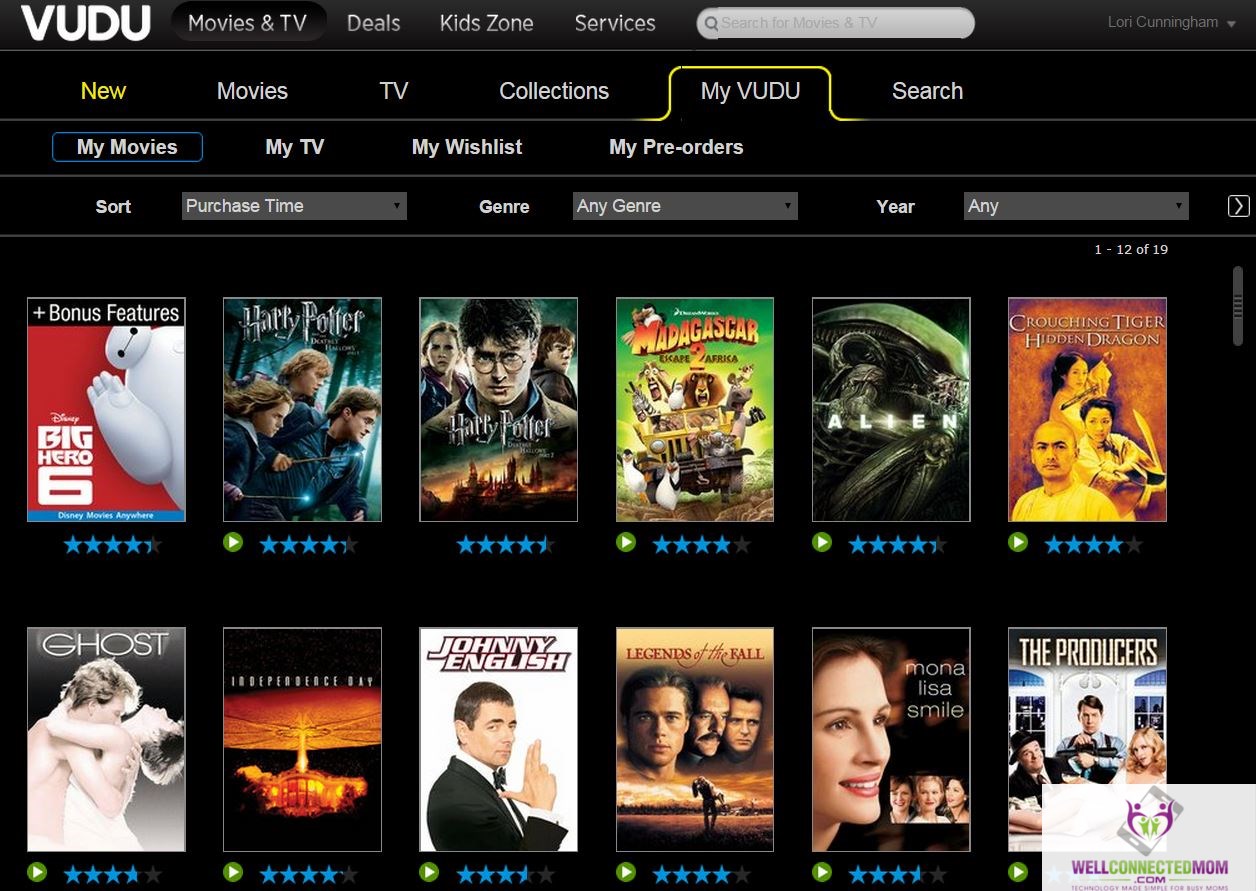Screen dimensions: 1256x891
Task: Click play icon under Madagascar Escape 2 Africa
Action: [x=626, y=542]
